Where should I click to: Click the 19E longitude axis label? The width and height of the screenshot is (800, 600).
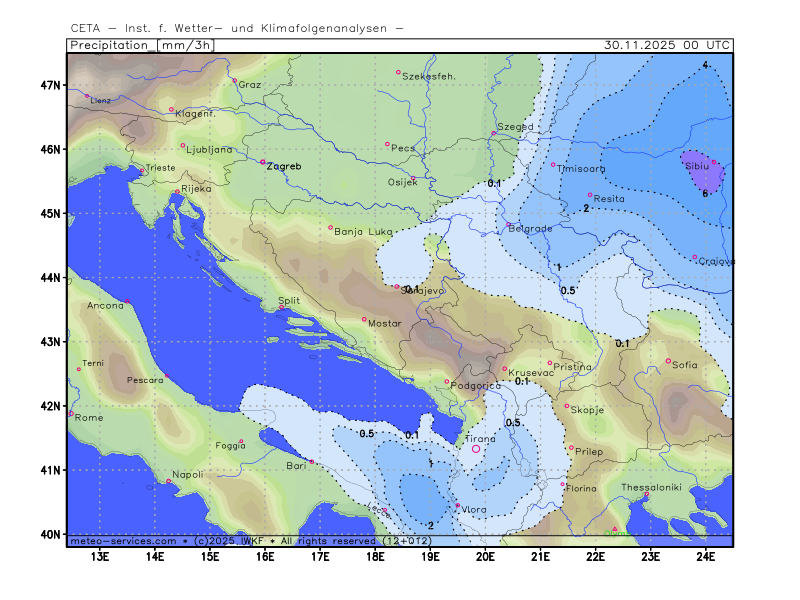tap(430, 556)
